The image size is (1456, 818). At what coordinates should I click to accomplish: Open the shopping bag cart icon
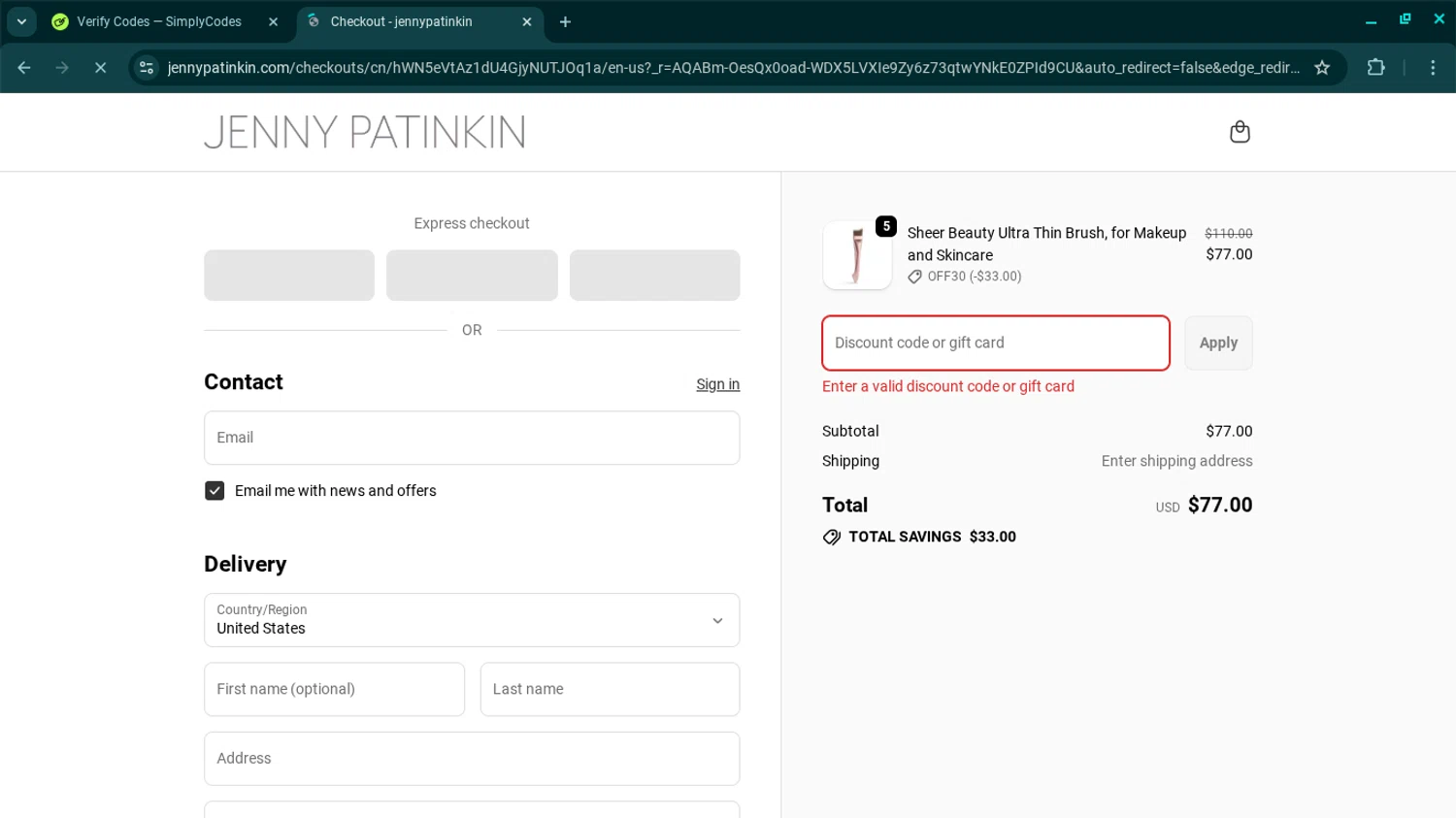1240,132
